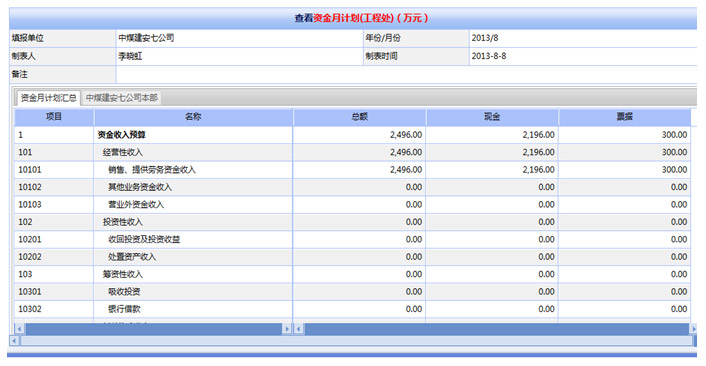Image resolution: width=706 pixels, height=366 pixels.
Task: Click the bottom page horizontal scrollbar track
Action: point(356,341)
